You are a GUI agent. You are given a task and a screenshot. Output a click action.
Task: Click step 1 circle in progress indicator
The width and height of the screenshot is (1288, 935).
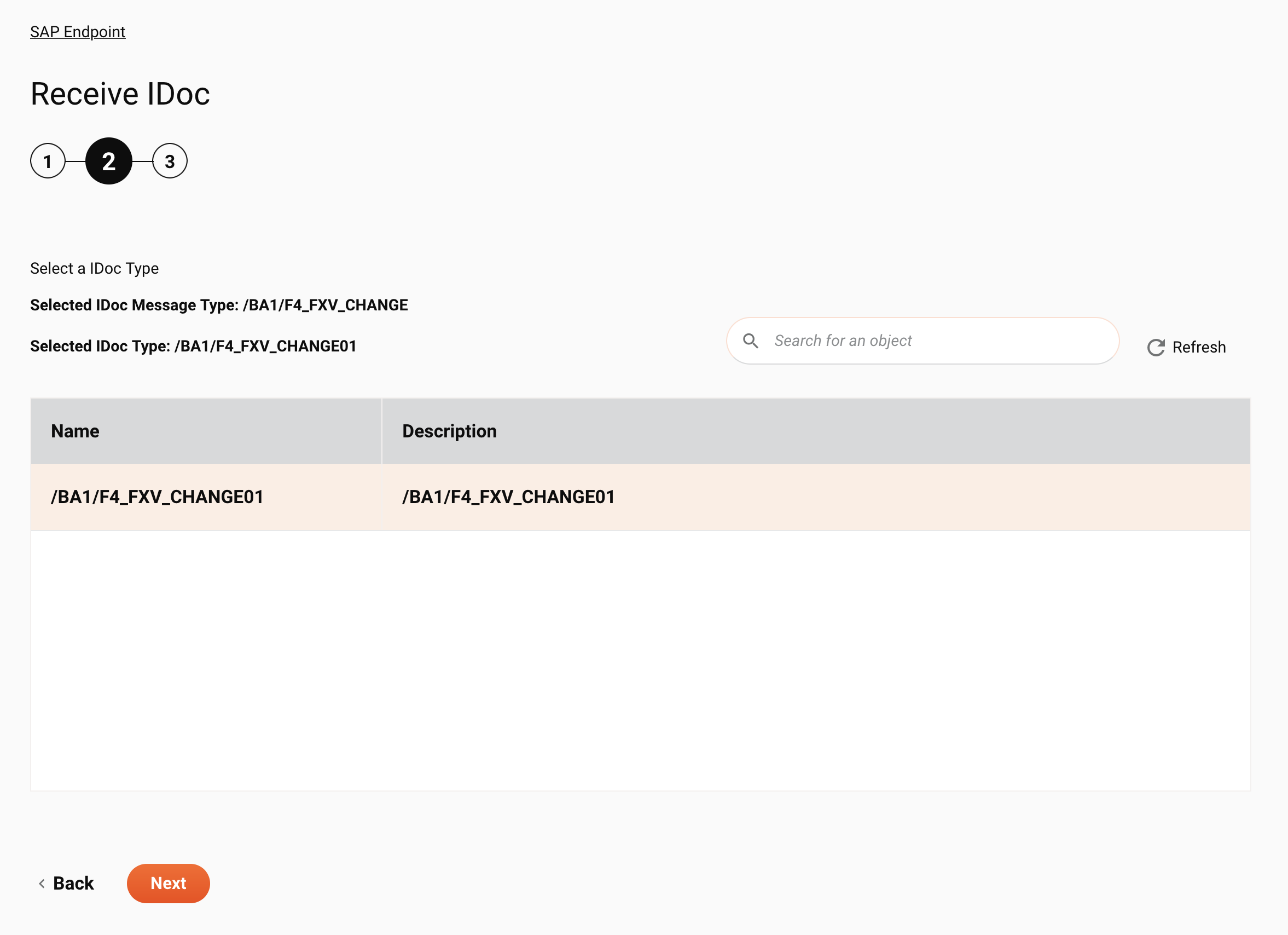tap(46, 161)
